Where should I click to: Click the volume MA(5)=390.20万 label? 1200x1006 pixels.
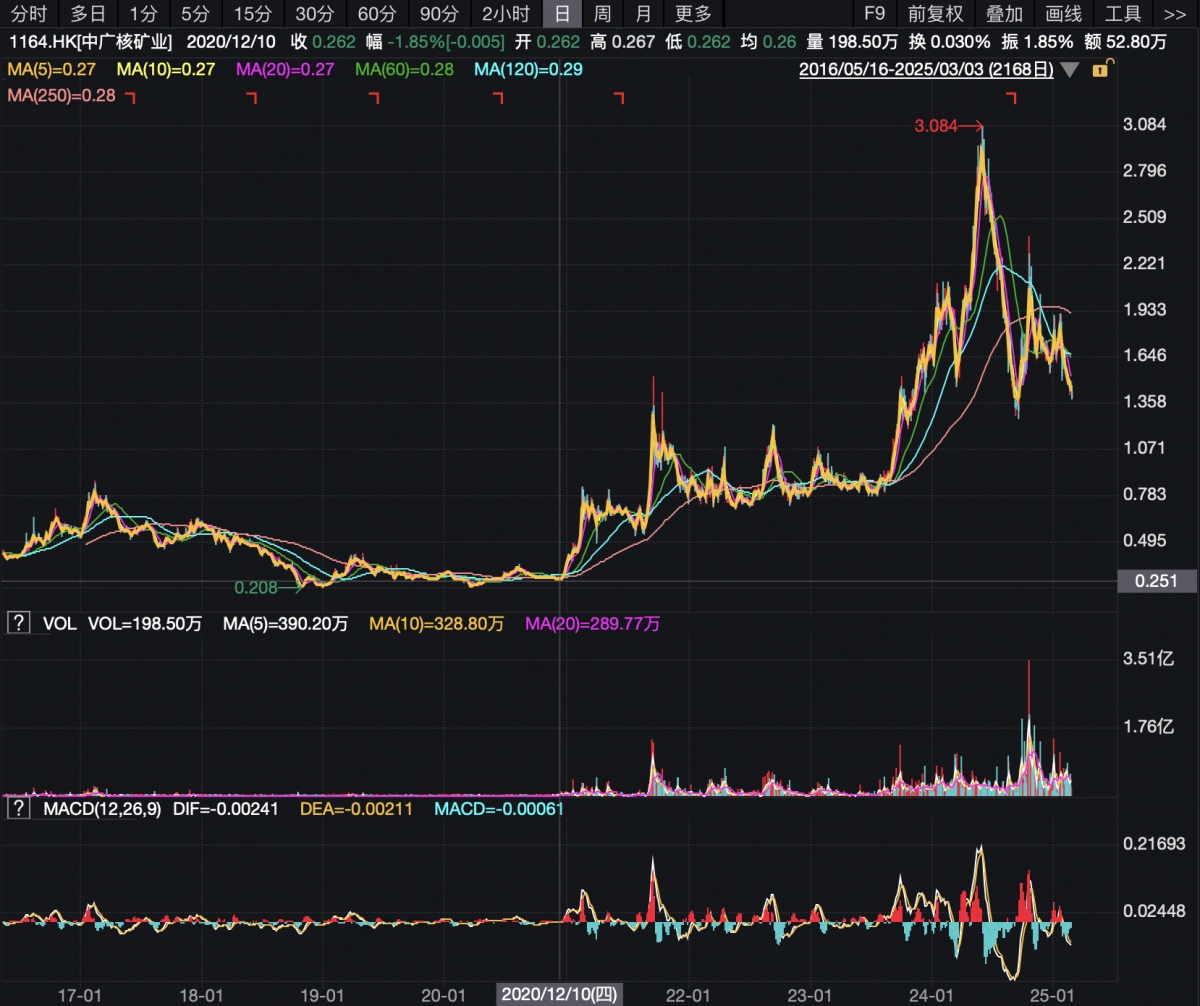click(x=285, y=624)
